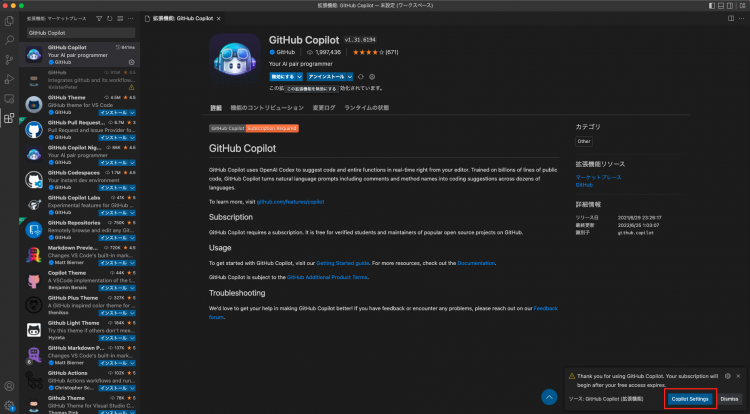
Task: Select the GitHub Copilot editor tab
Action: pos(183,19)
